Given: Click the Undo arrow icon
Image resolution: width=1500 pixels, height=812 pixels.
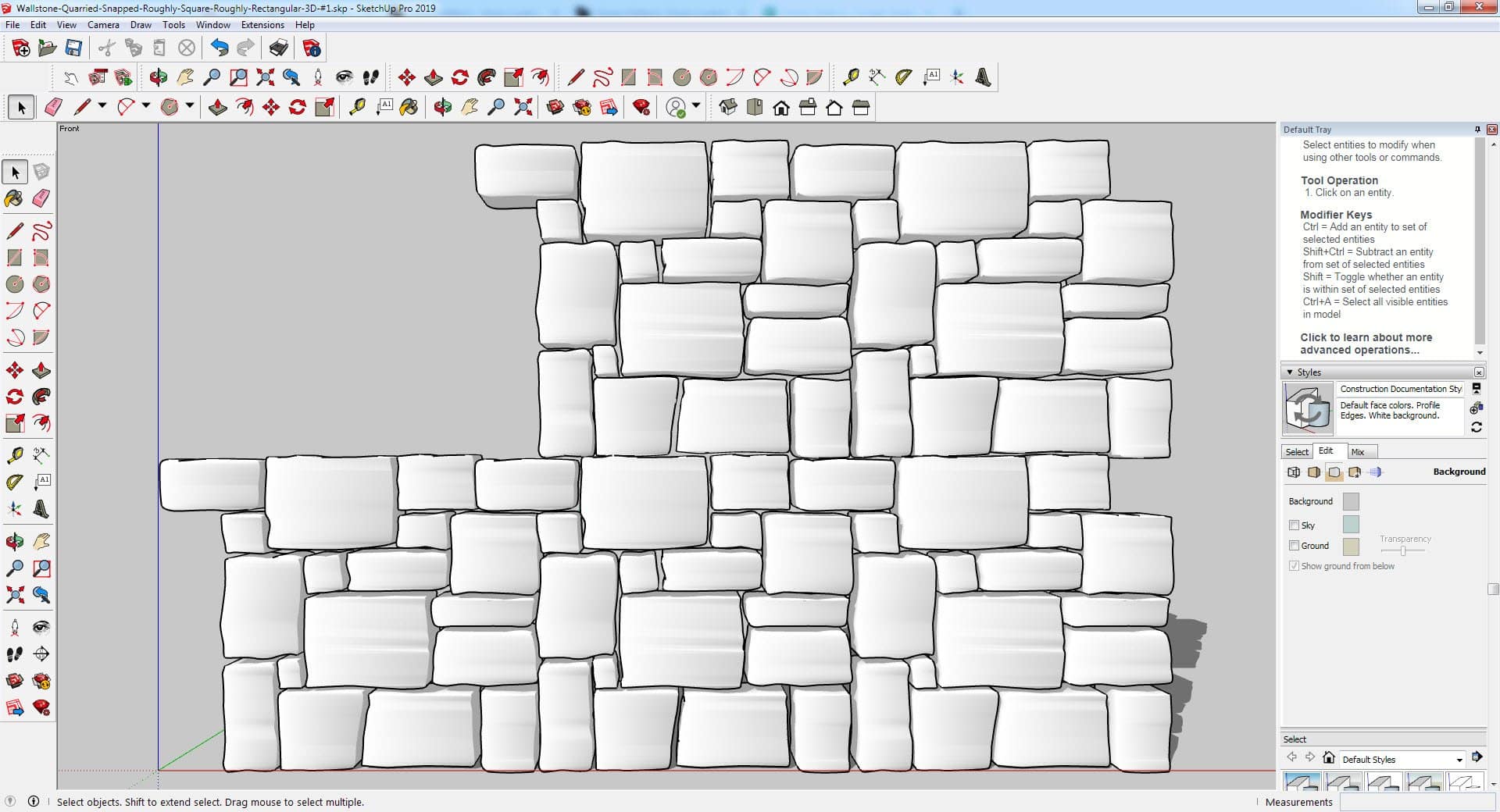Looking at the screenshot, I should pos(220,48).
